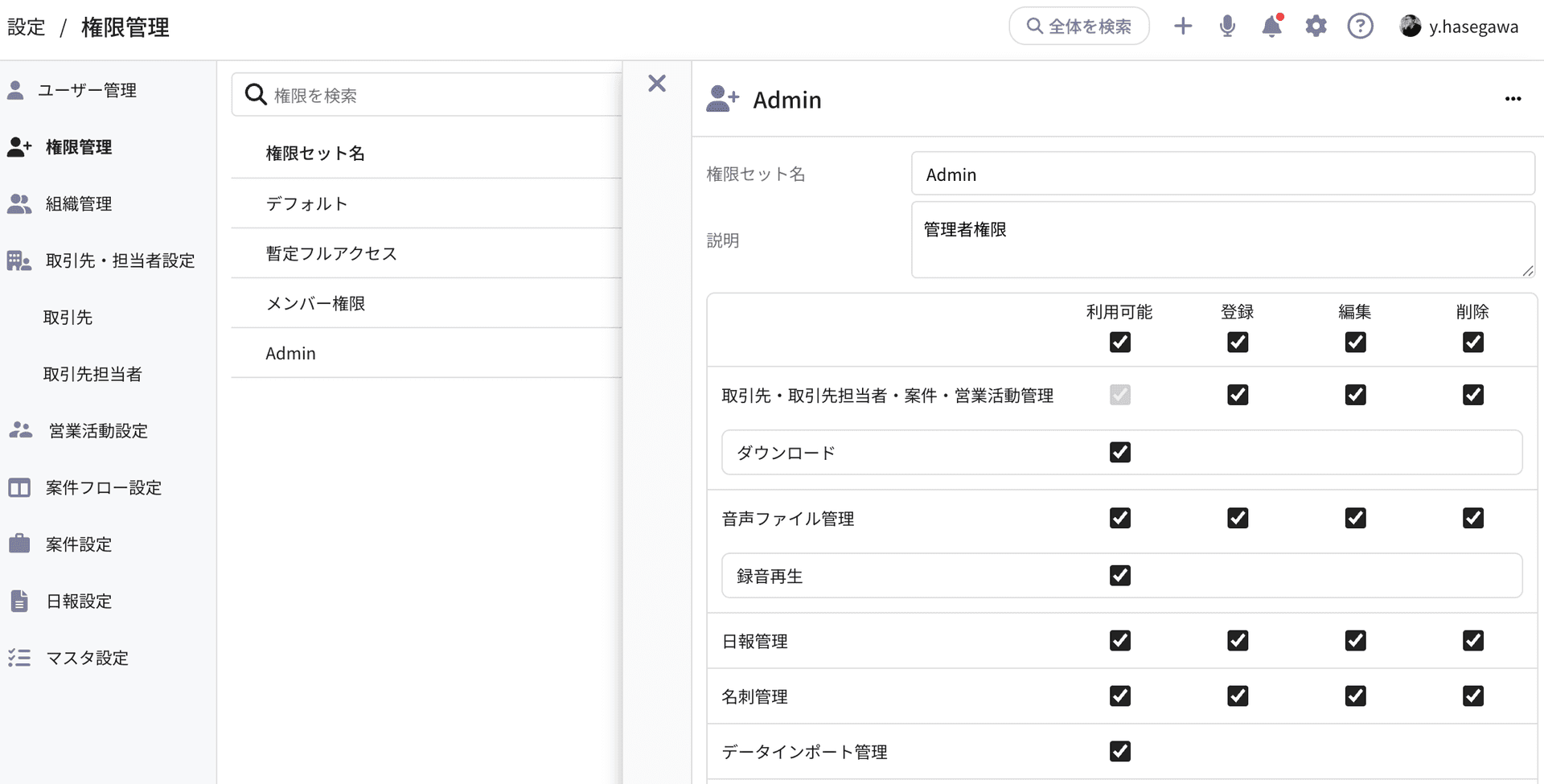This screenshot has height=784, width=1544.
Task: Click the マスタ設定 list icon
Action: pyautogui.click(x=18, y=658)
